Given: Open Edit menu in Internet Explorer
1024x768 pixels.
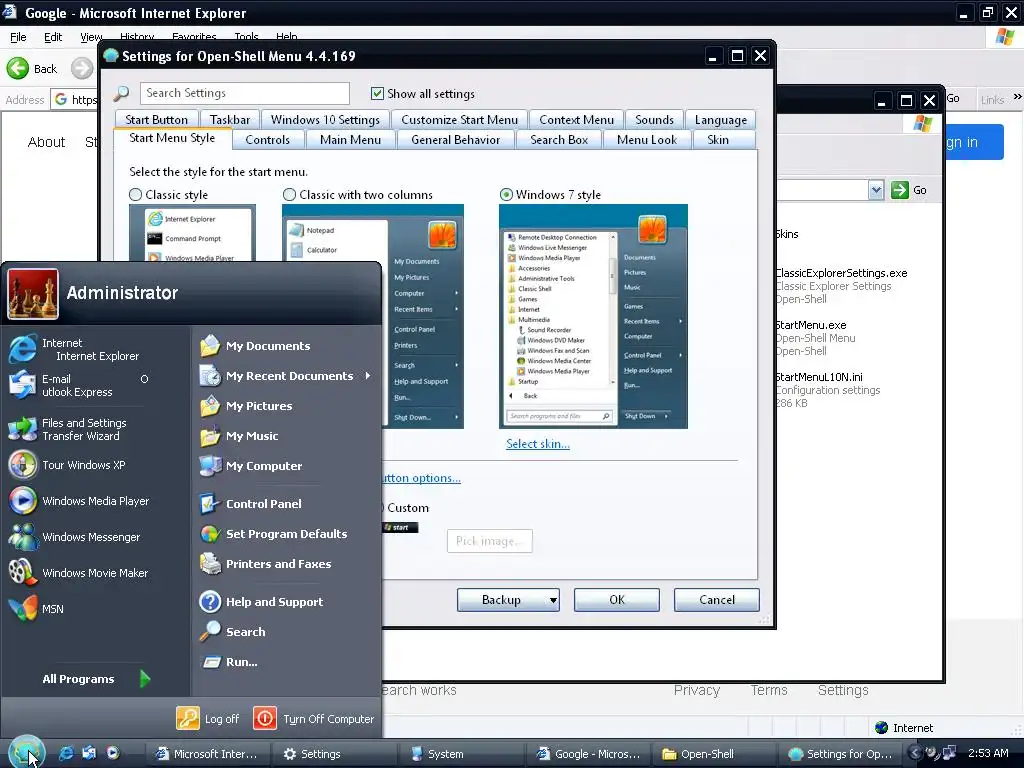Looking at the screenshot, I should point(53,37).
